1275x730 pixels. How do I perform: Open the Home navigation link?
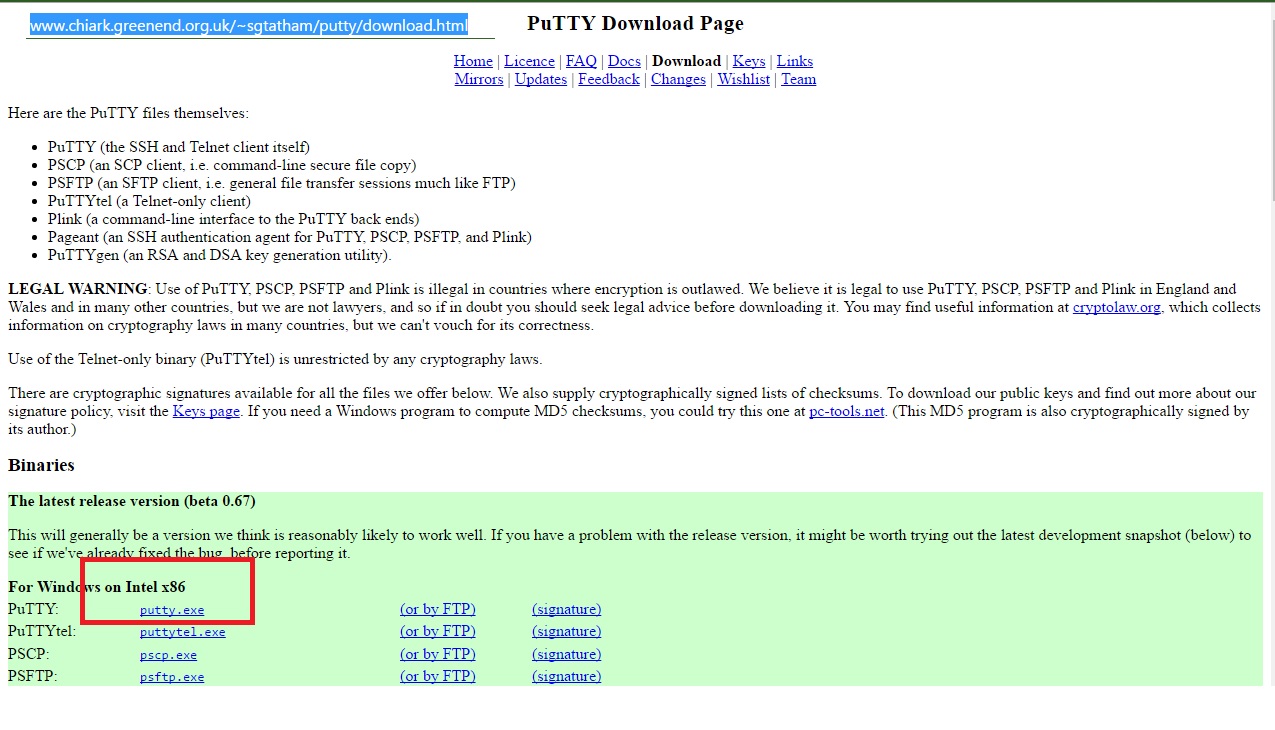tap(473, 61)
